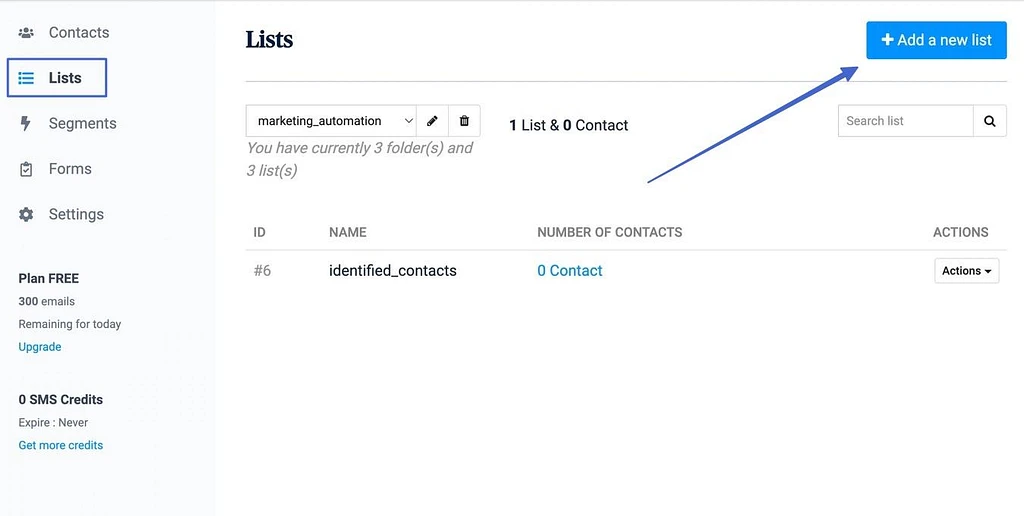Expand the Actions dropdown for identified_contacts
The height and width of the screenshot is (516, 1024).
[x=966, y=271]
